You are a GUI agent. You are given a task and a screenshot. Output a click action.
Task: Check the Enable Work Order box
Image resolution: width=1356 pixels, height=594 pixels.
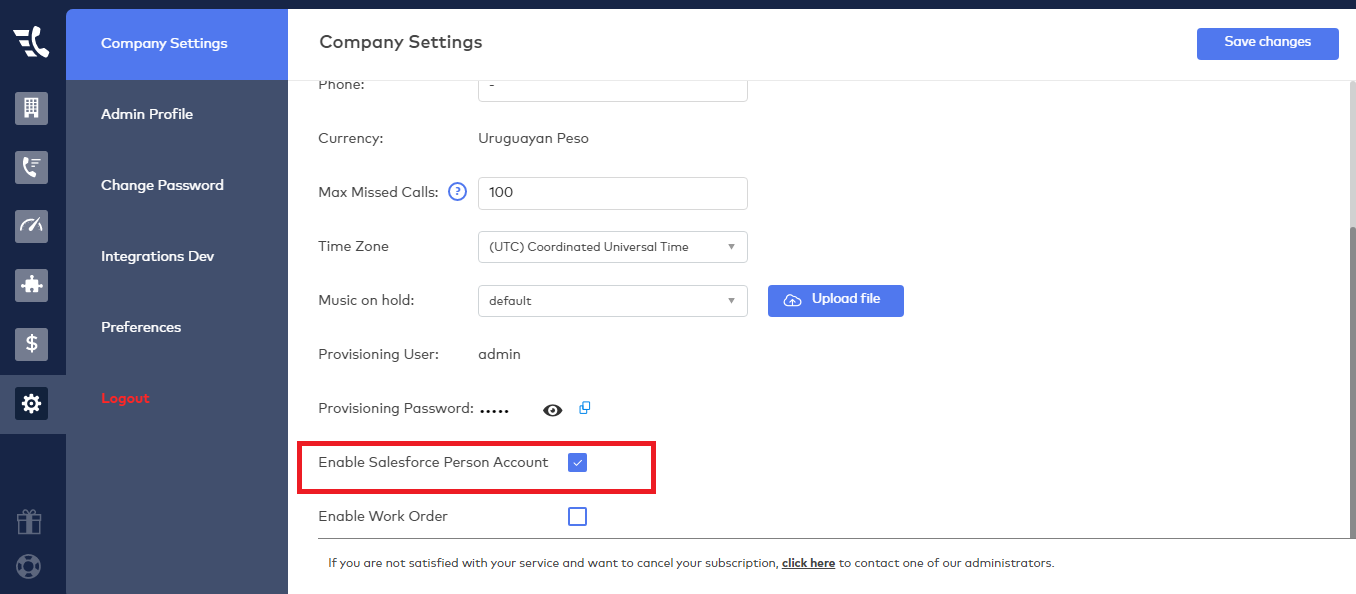pyautogui.click(x=577, y=517)
